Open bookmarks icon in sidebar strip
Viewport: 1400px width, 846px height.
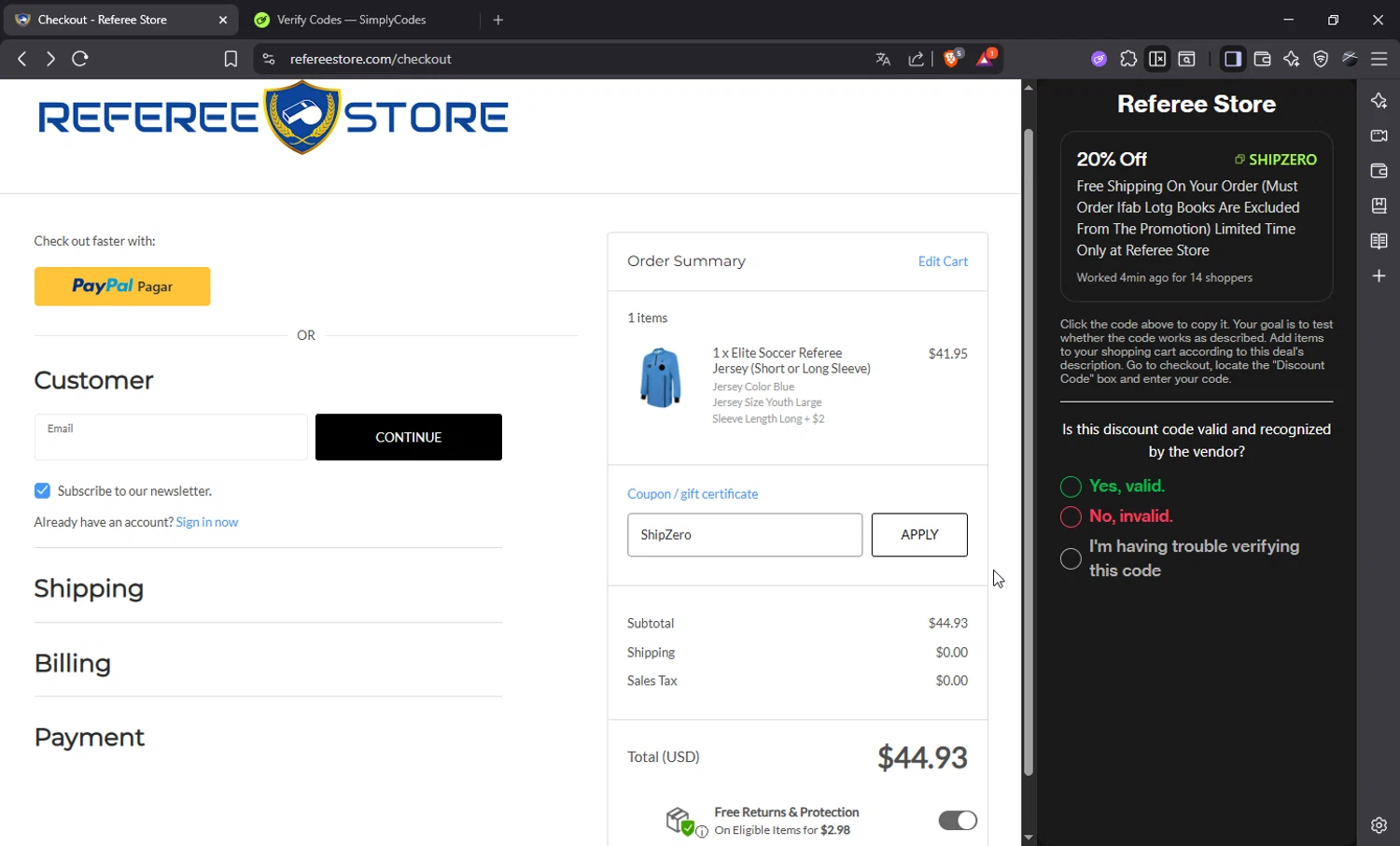click(x=1379, y=205)
